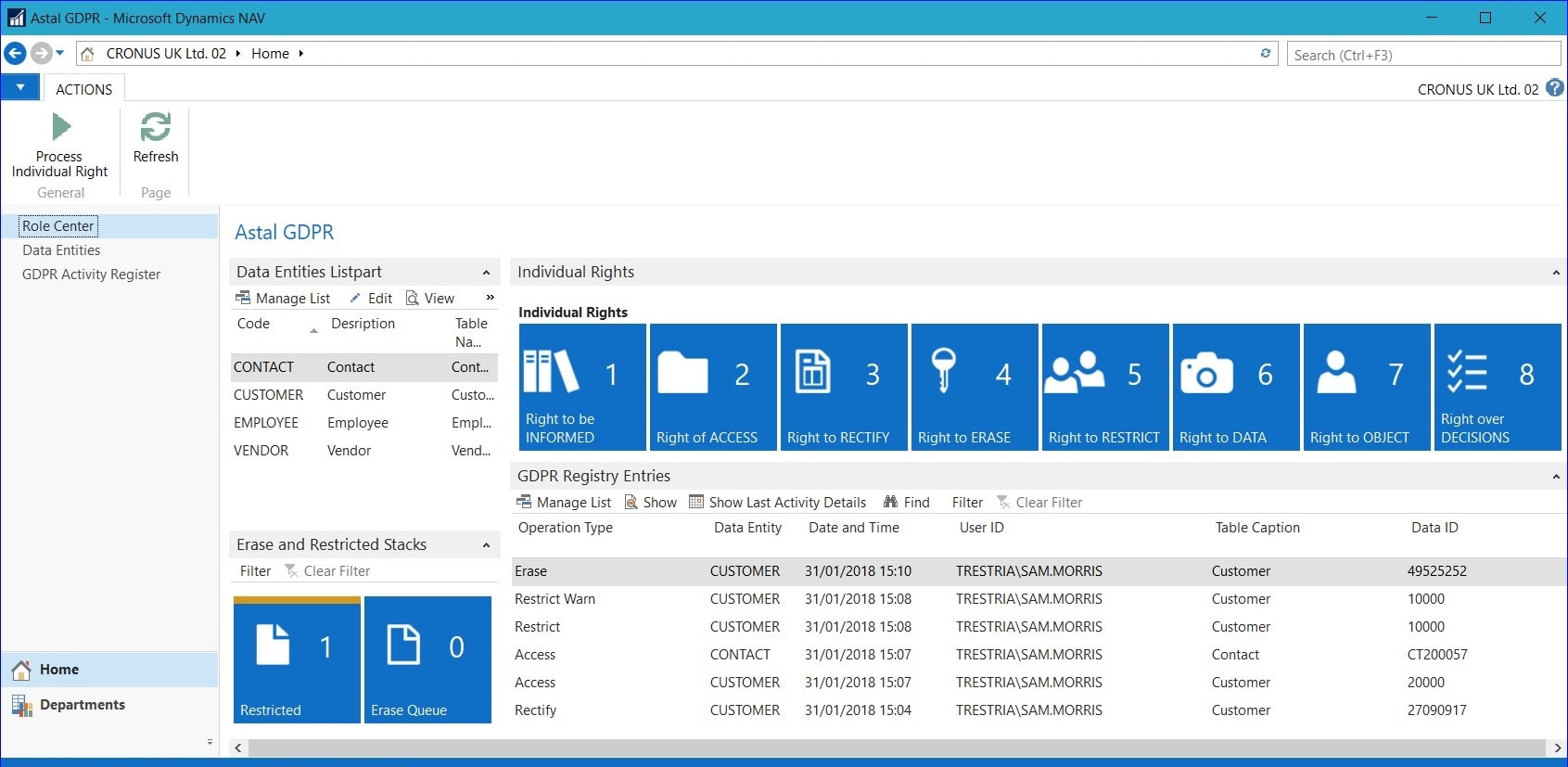The width and height of the screenshot is (1568, 767).
Task: Open the Restricted stack tile
Action: (x=297, y=659)
